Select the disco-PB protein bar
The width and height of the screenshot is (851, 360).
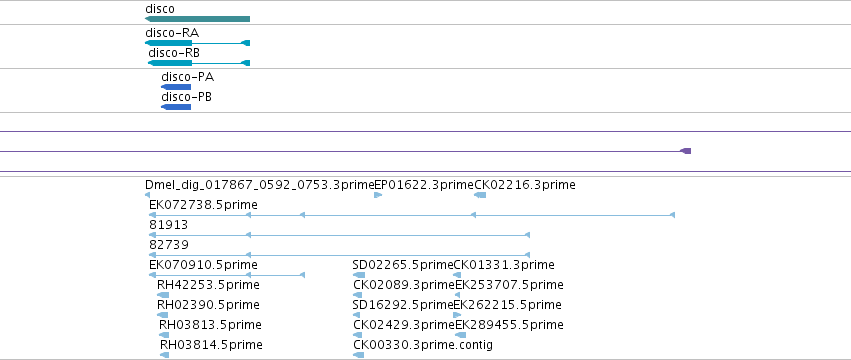coord(176,107)
